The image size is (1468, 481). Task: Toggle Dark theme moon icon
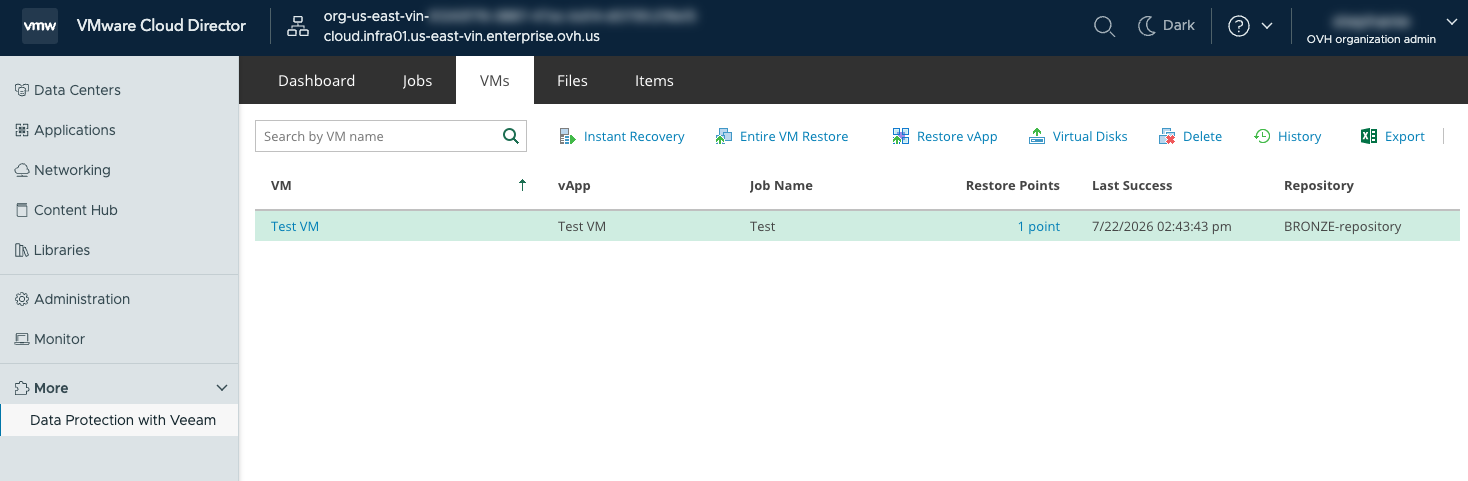(x=1148, y=26)
